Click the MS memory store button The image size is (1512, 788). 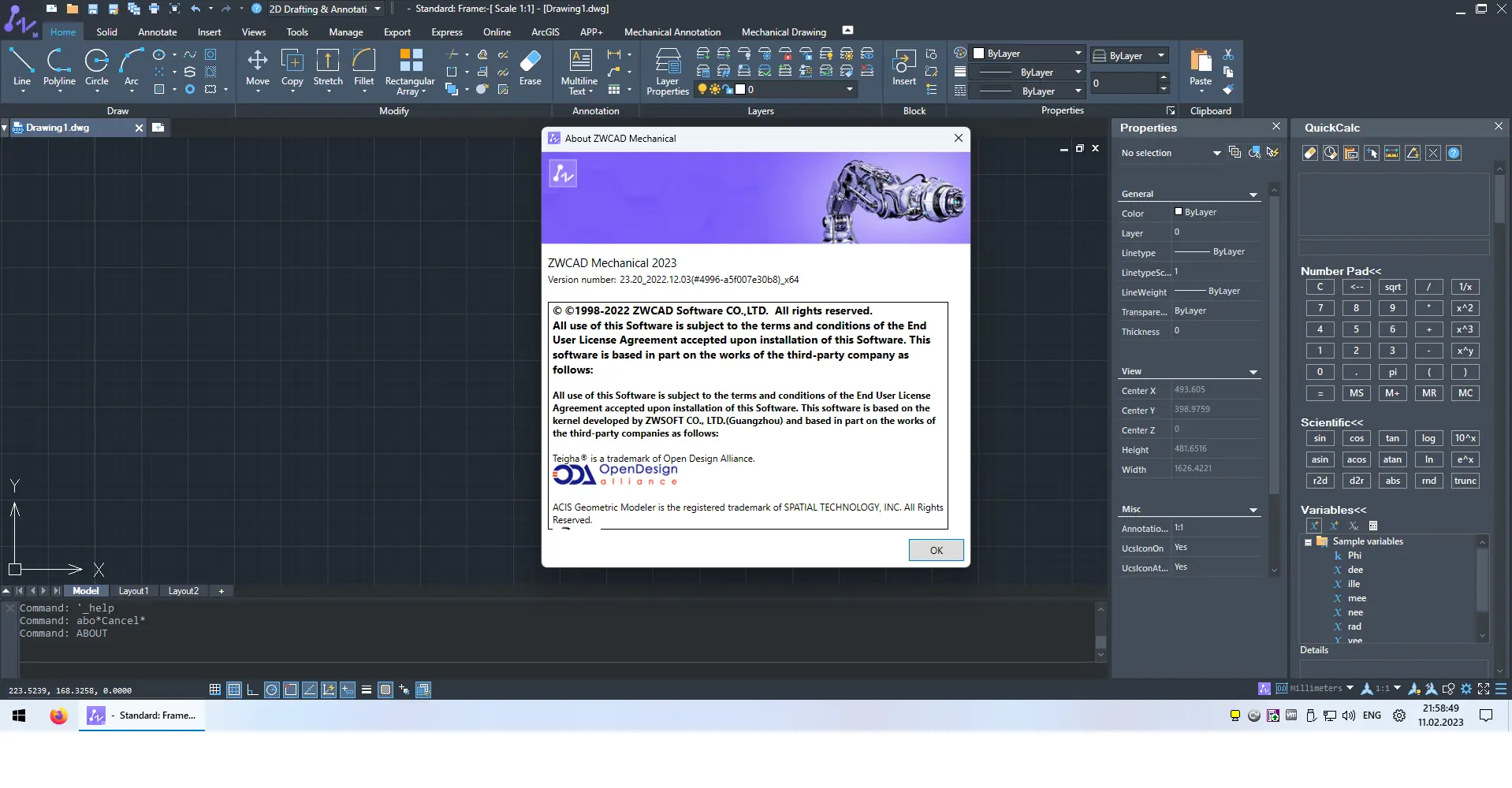pos(1357,393)
